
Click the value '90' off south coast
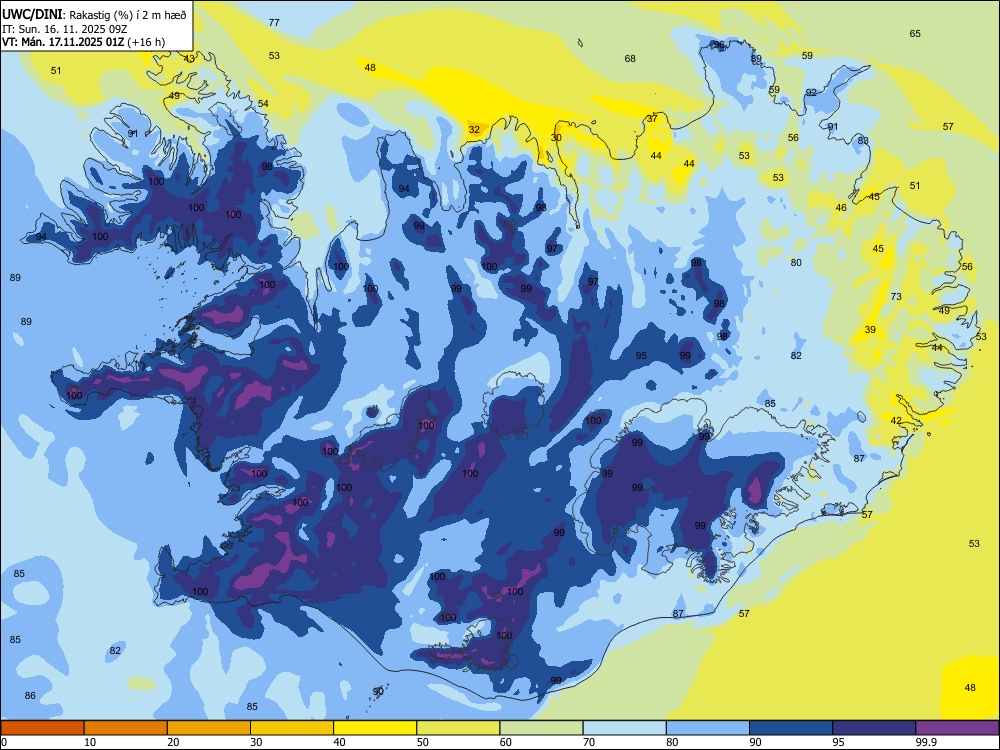click(378, 691)
